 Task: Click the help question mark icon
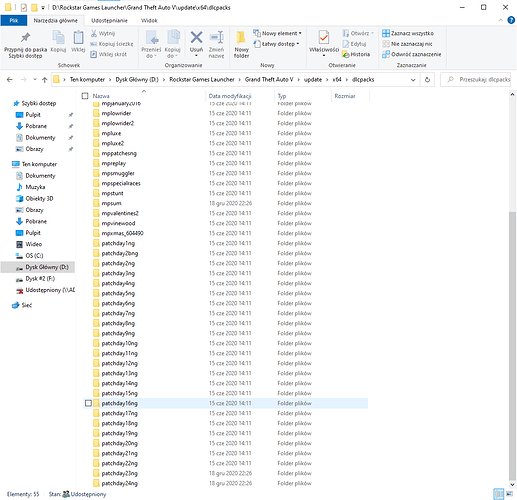coord(511,20)
